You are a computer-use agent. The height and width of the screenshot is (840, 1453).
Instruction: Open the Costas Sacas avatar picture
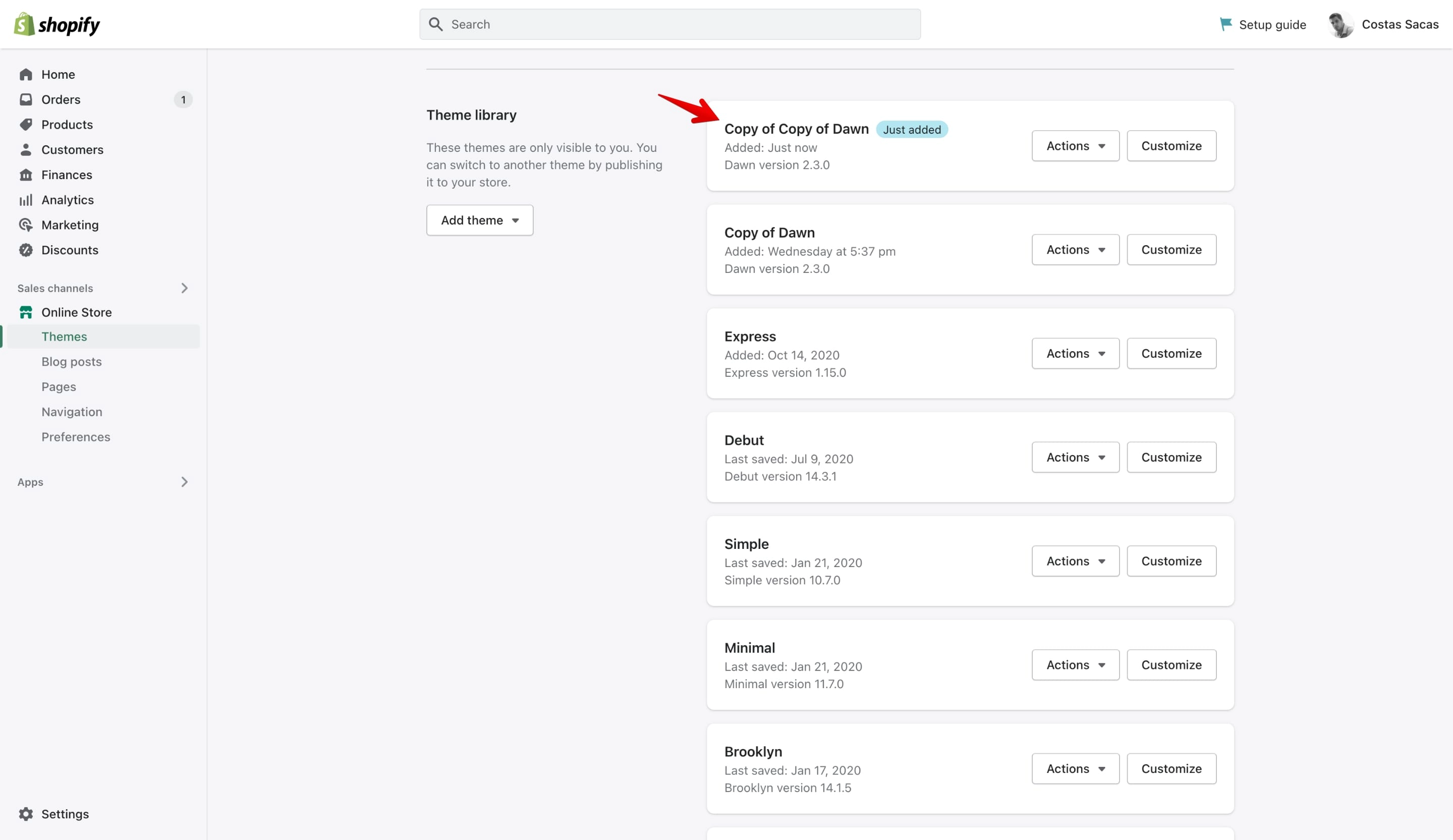pyautogui.click(x=1341, y=25)
